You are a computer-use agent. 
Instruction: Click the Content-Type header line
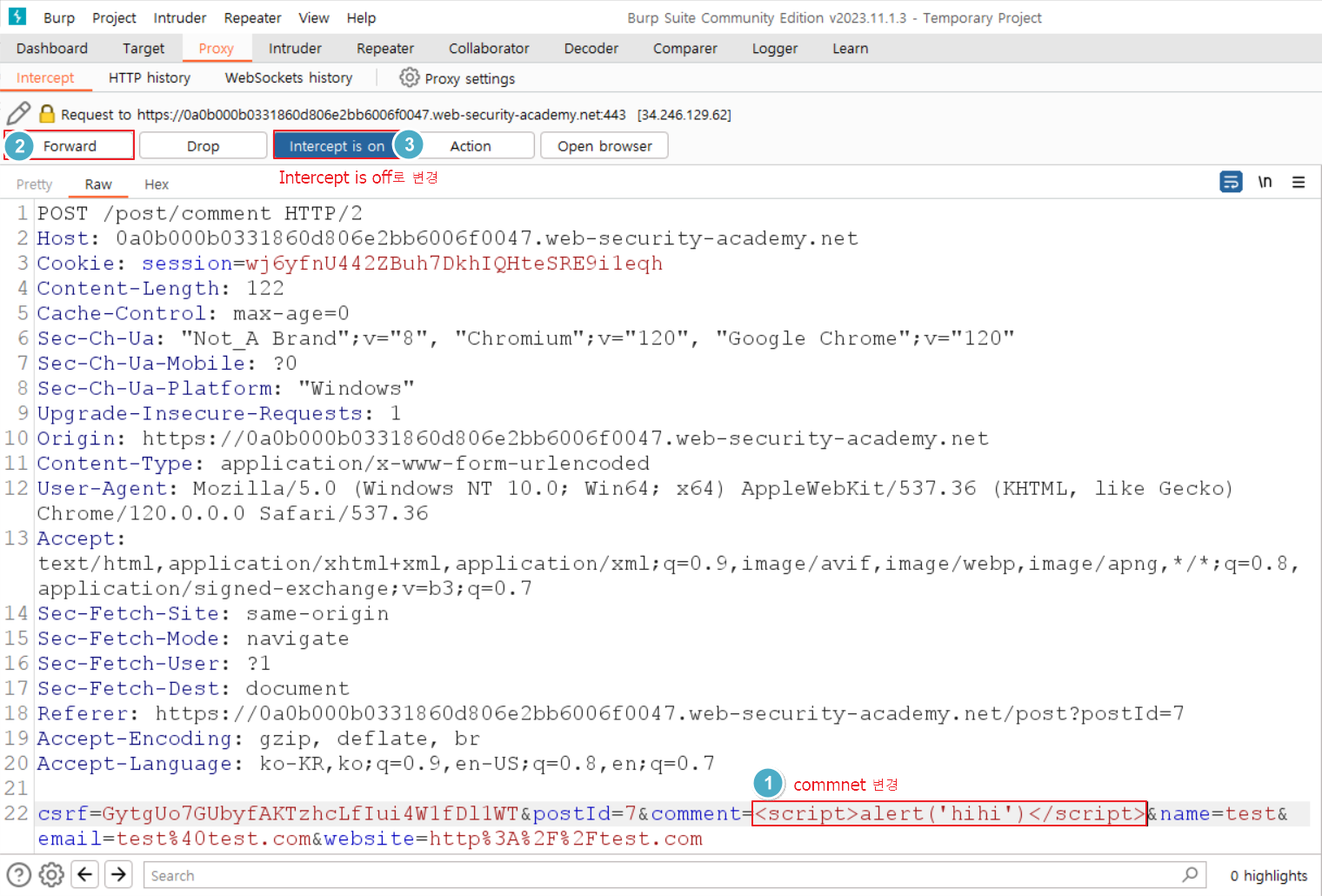point(344,463)
